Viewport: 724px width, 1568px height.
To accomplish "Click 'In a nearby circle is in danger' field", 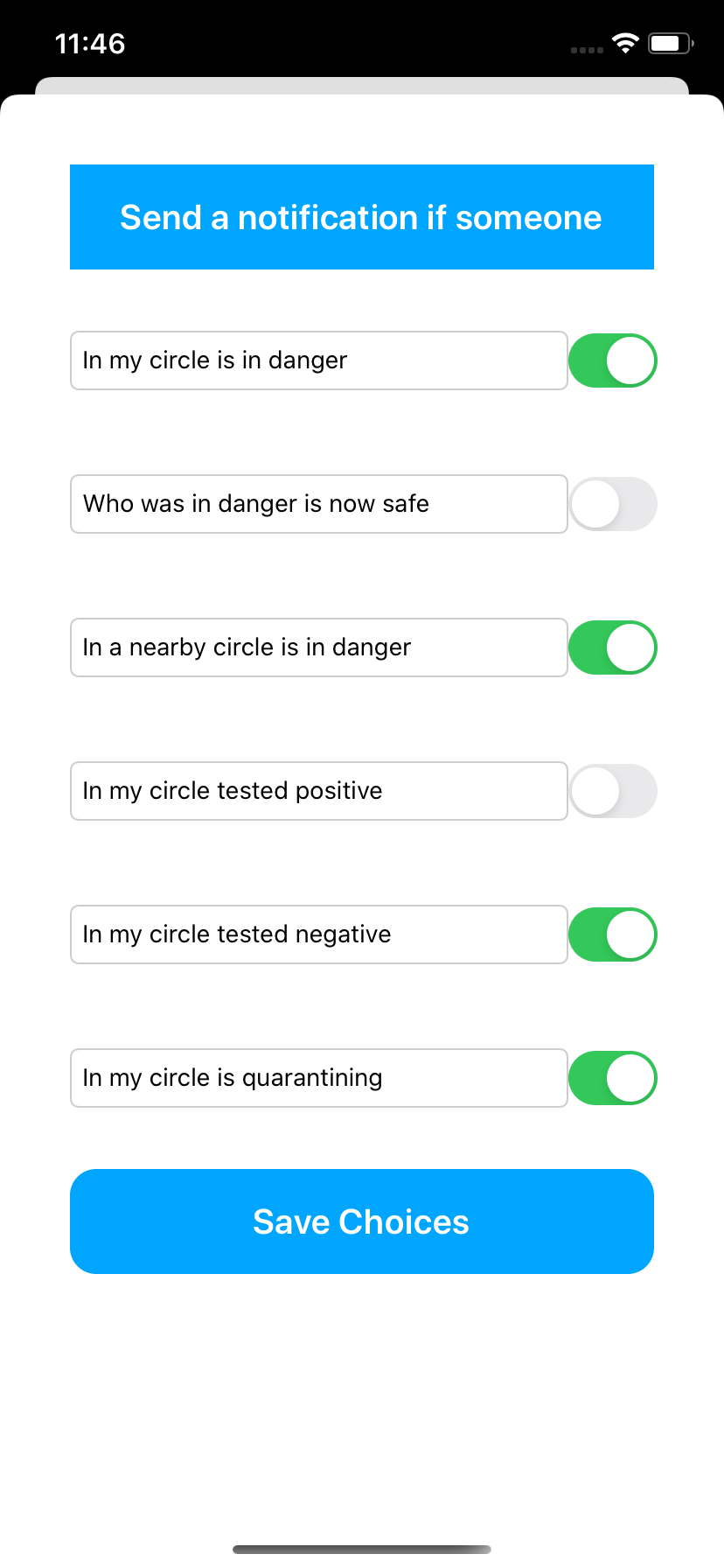I will (319, 647).
